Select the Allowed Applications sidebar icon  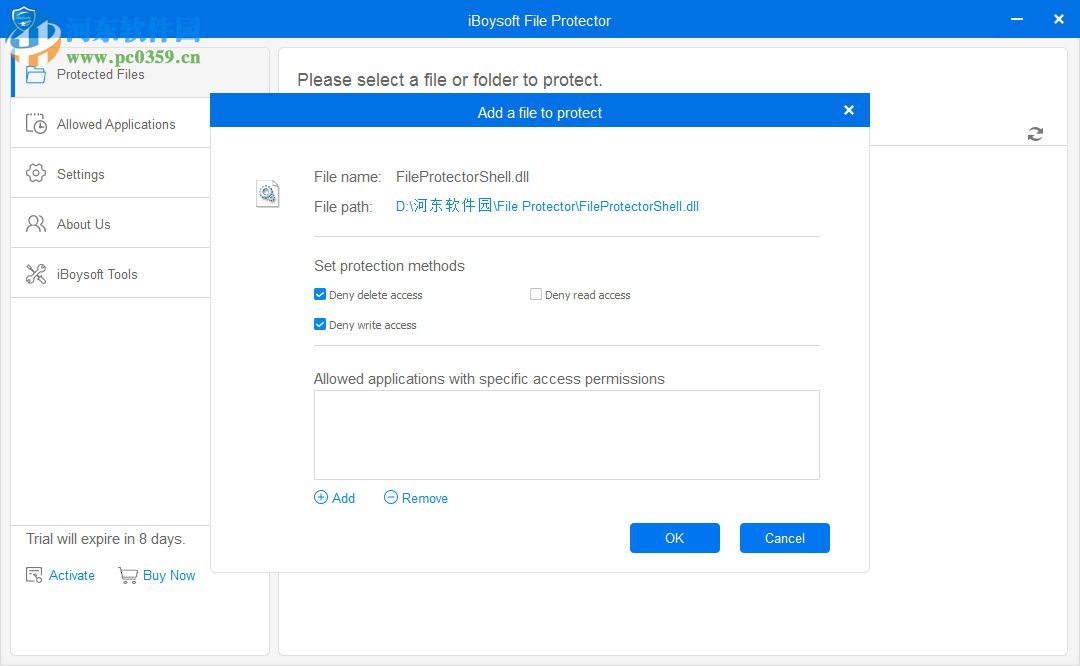pyautogui.click(x=36, y=123)
